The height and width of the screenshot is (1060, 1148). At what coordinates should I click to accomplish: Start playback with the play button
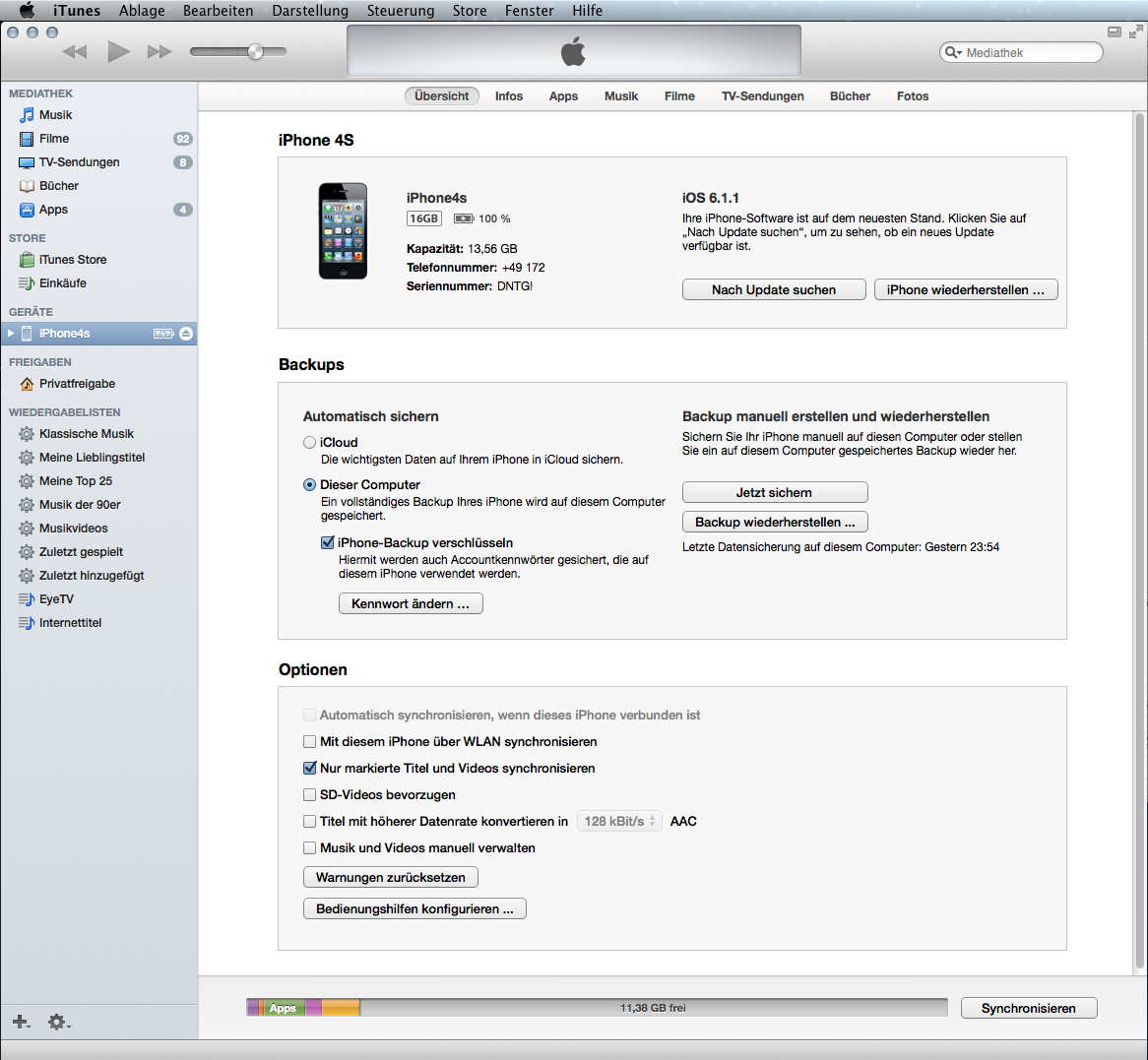pyautogui.click(x=118, y=52)
